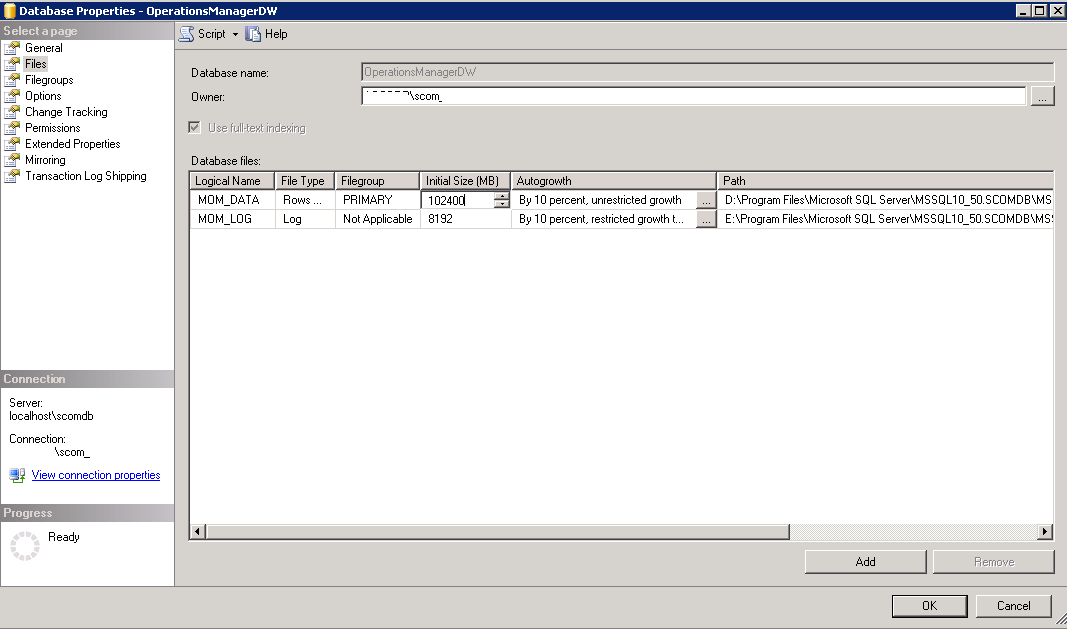
Task: Click the Extended Properties page icon
Action: 12,144
